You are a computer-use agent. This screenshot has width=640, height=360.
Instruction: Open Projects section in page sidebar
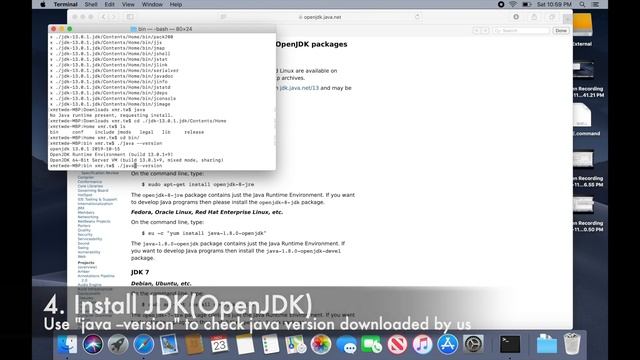[86, 263]
